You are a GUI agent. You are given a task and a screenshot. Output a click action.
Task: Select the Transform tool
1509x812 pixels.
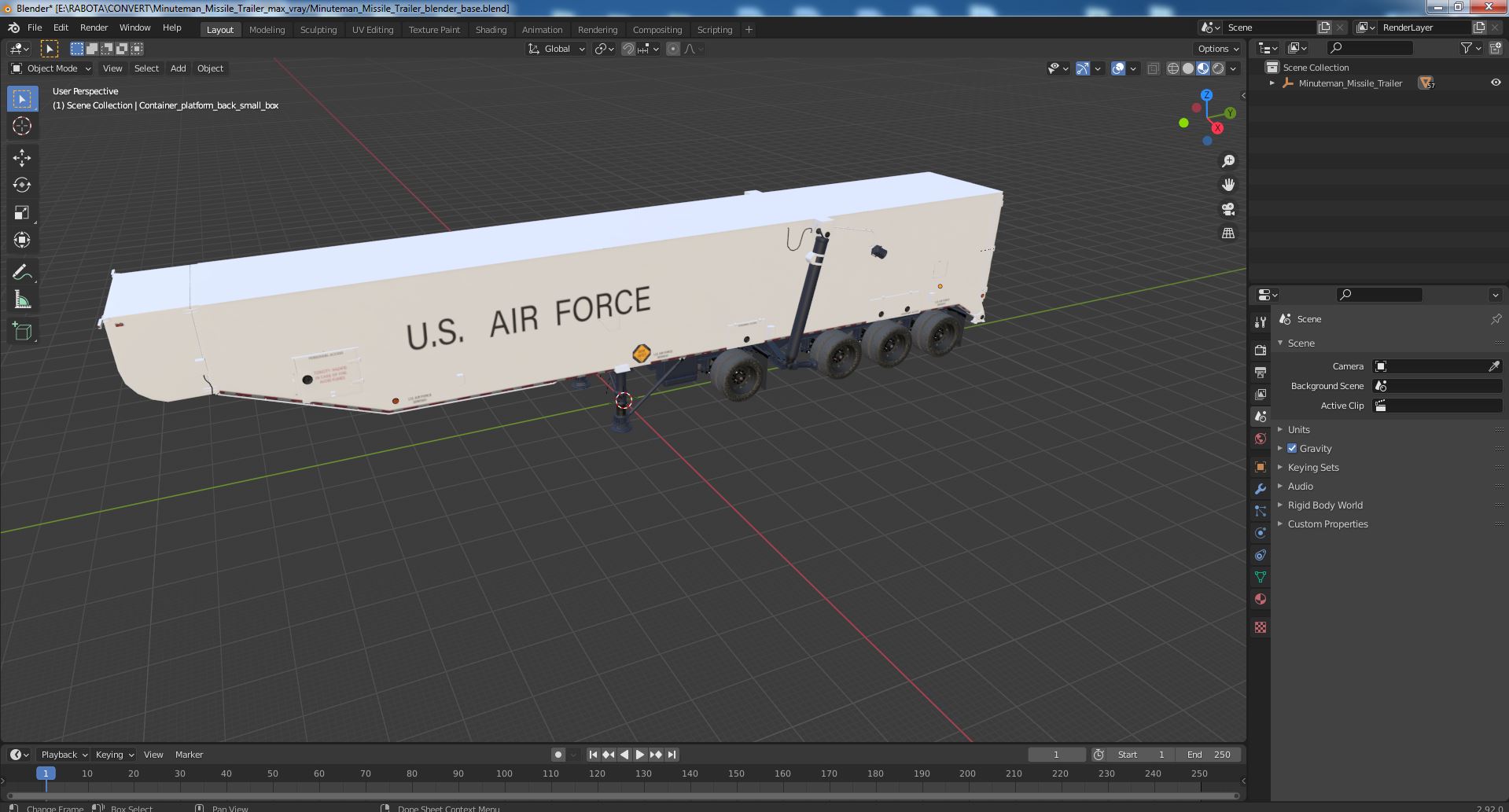(x=22, y=241)
